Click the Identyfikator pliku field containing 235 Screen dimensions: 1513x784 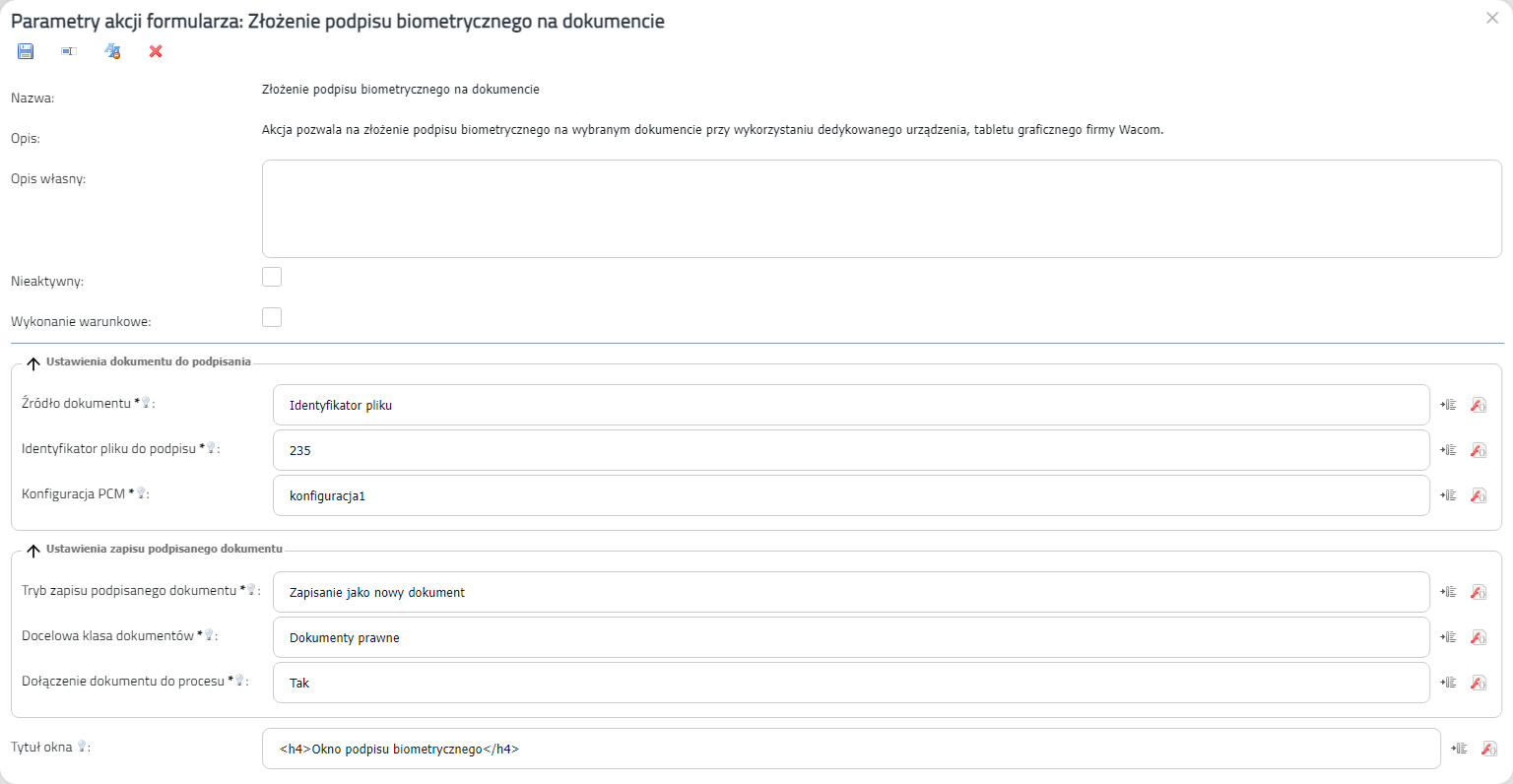(x=851, y=450)
